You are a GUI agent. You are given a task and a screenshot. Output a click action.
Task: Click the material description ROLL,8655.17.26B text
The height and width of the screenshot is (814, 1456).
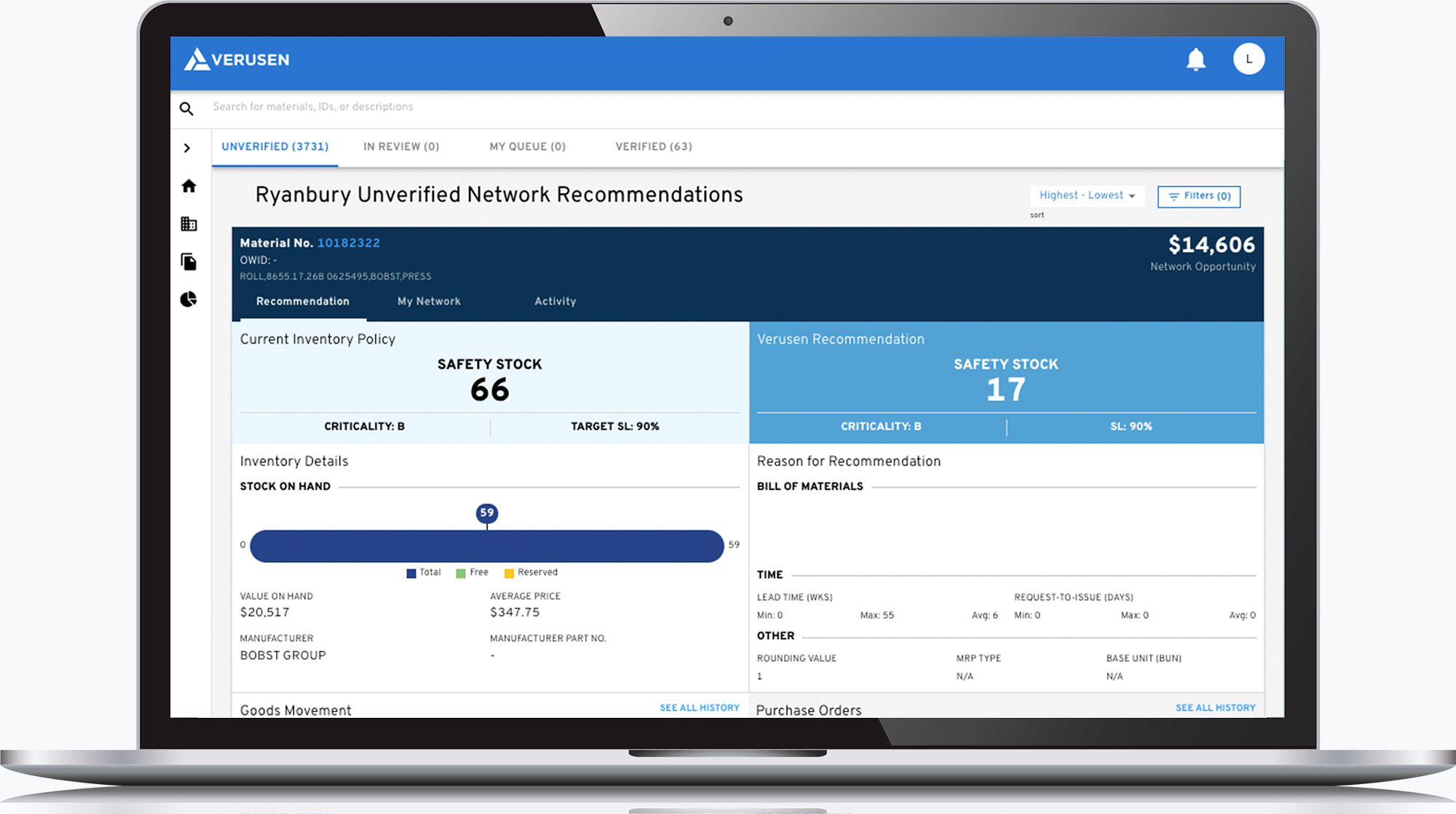coord(336,277)
